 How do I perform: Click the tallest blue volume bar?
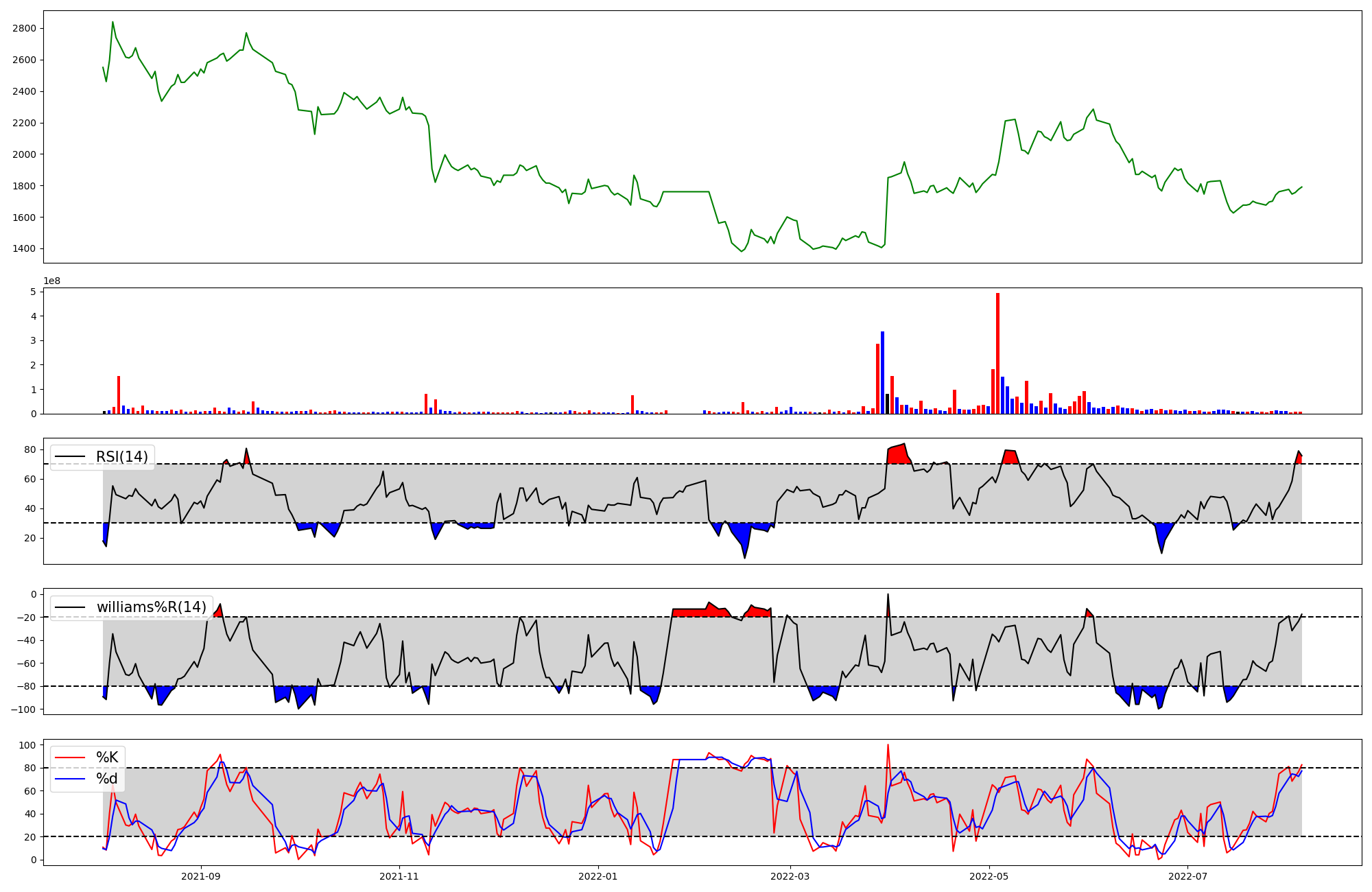coord(882,373)
